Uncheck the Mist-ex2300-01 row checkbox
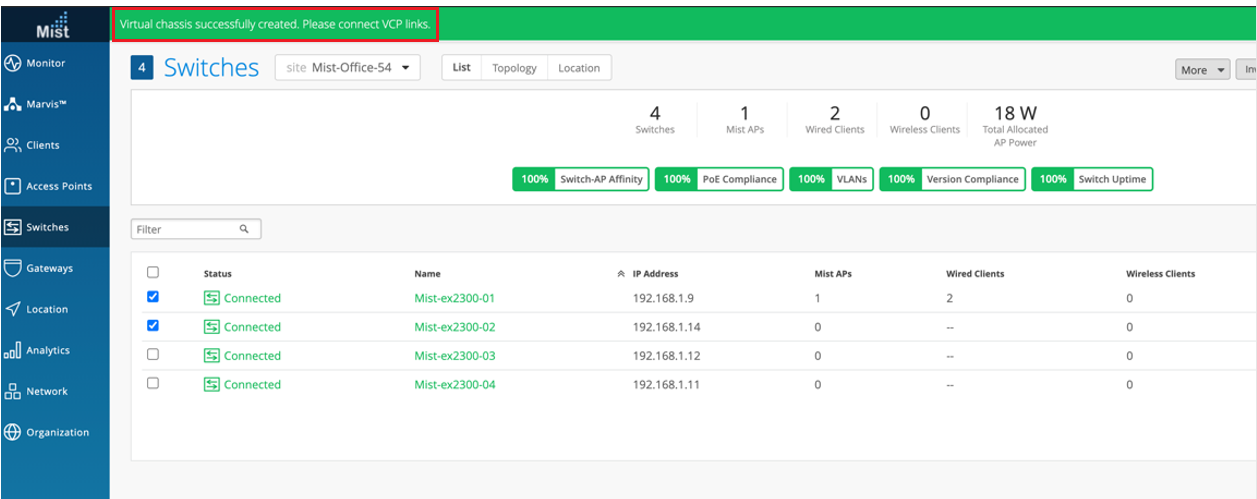This screenshot has width=1257, height=499. pyautogui.click(x=153, y=297)
